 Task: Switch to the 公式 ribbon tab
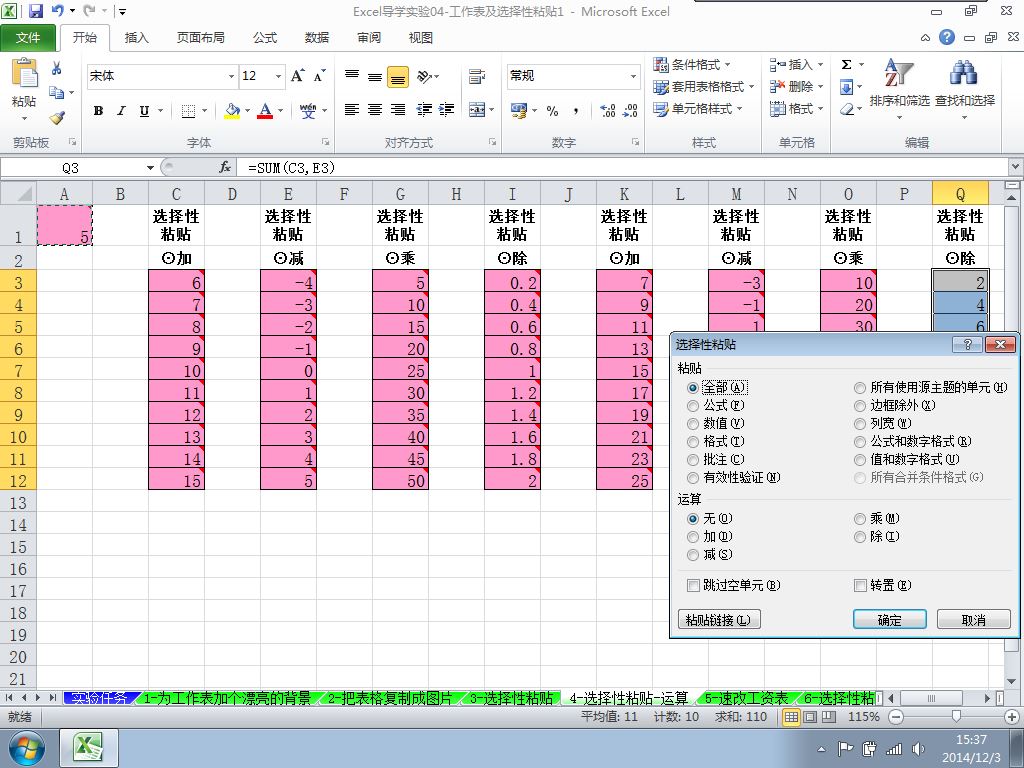[265, 38]
